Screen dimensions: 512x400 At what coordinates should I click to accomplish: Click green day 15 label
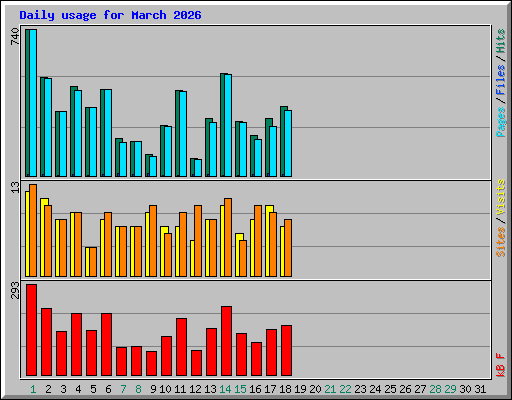(x=240, y=389)
